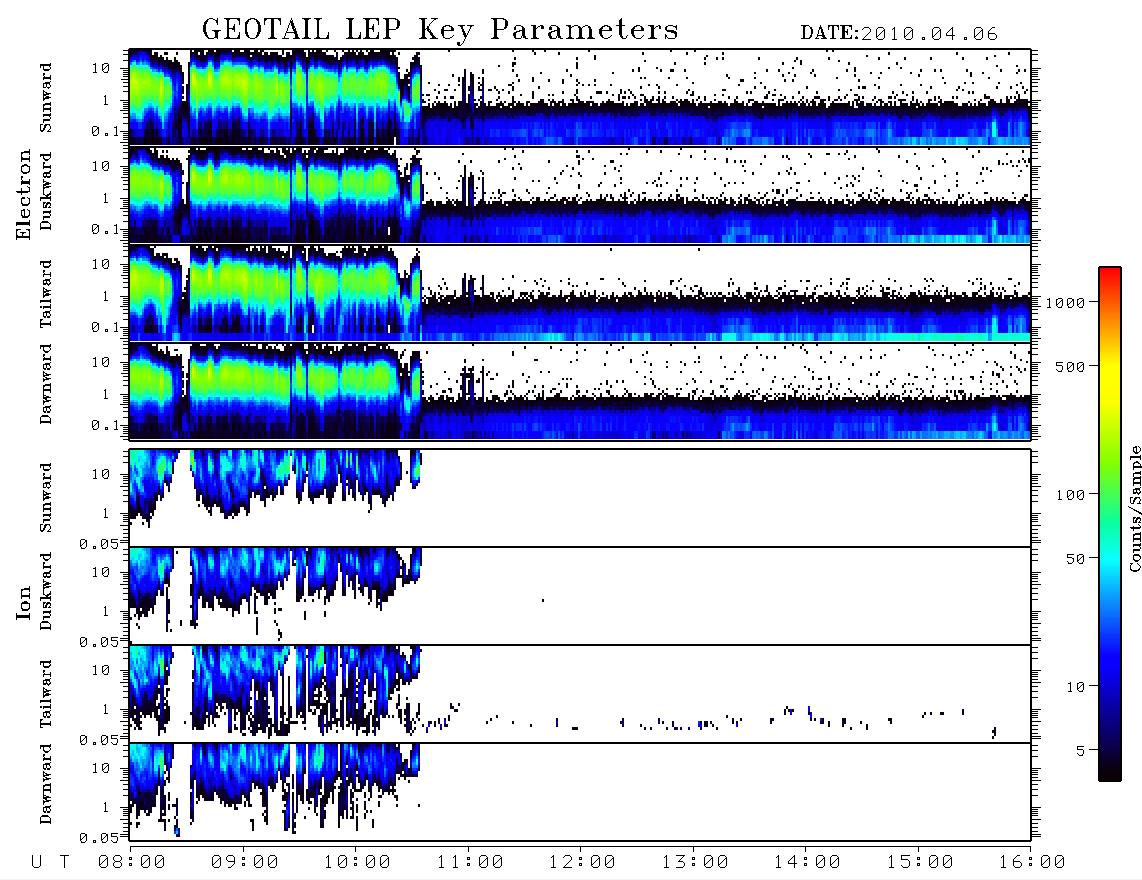Select the Ion 'Dawnward' panel label

[x=46, y=784]
